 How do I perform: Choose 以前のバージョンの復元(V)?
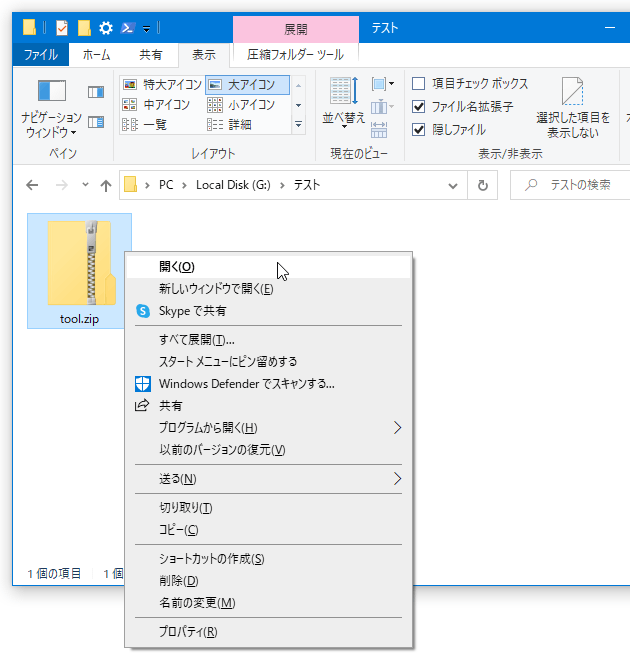point(268,450)
